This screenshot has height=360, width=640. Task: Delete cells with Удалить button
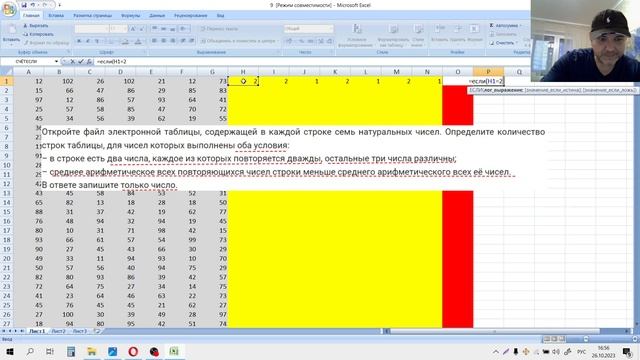(x=458, y=33)
